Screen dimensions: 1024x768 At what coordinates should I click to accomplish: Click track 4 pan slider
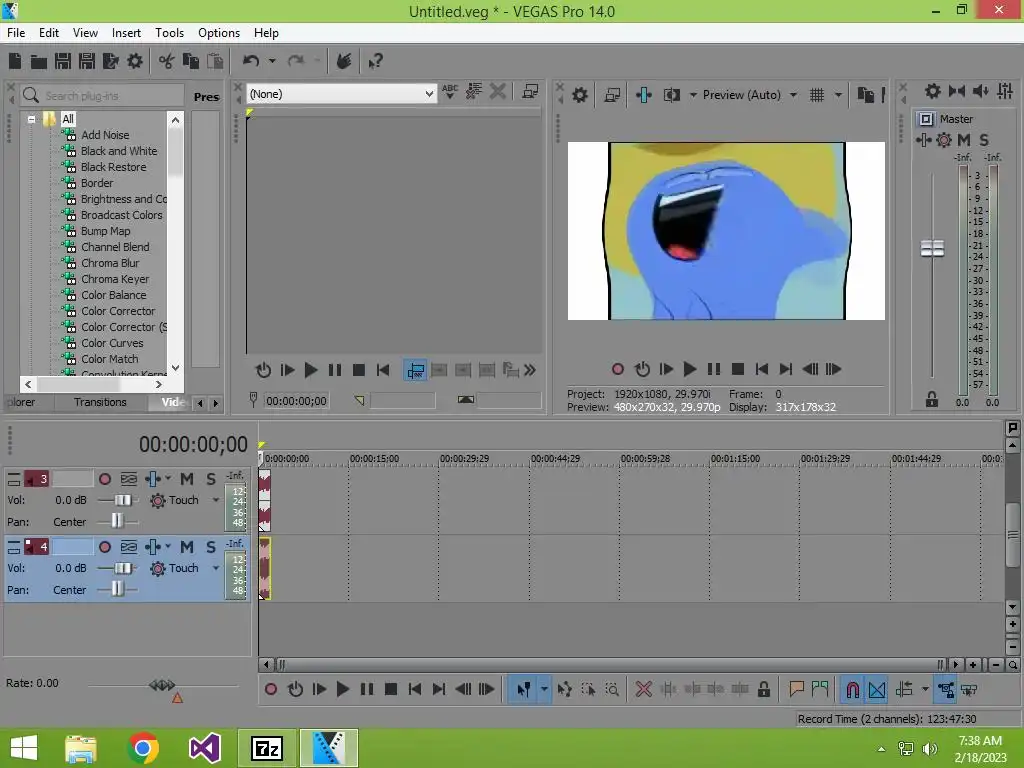[x=118, y=590]
